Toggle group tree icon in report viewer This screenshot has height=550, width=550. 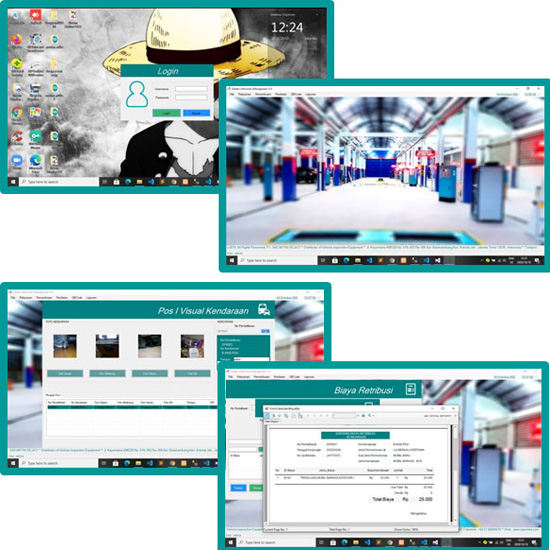click(300, 415)
